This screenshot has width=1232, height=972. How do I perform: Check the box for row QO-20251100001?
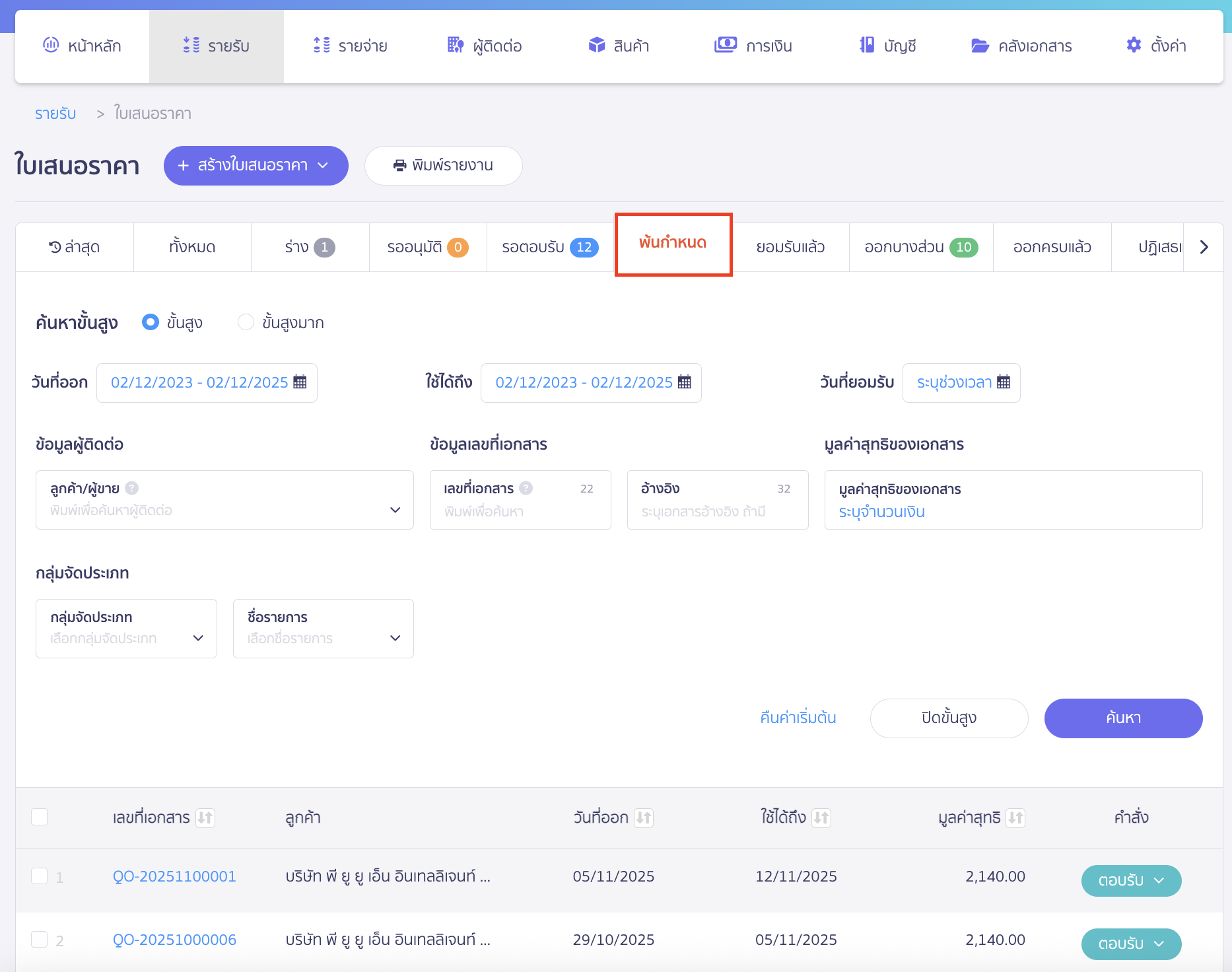click(40, 876)
